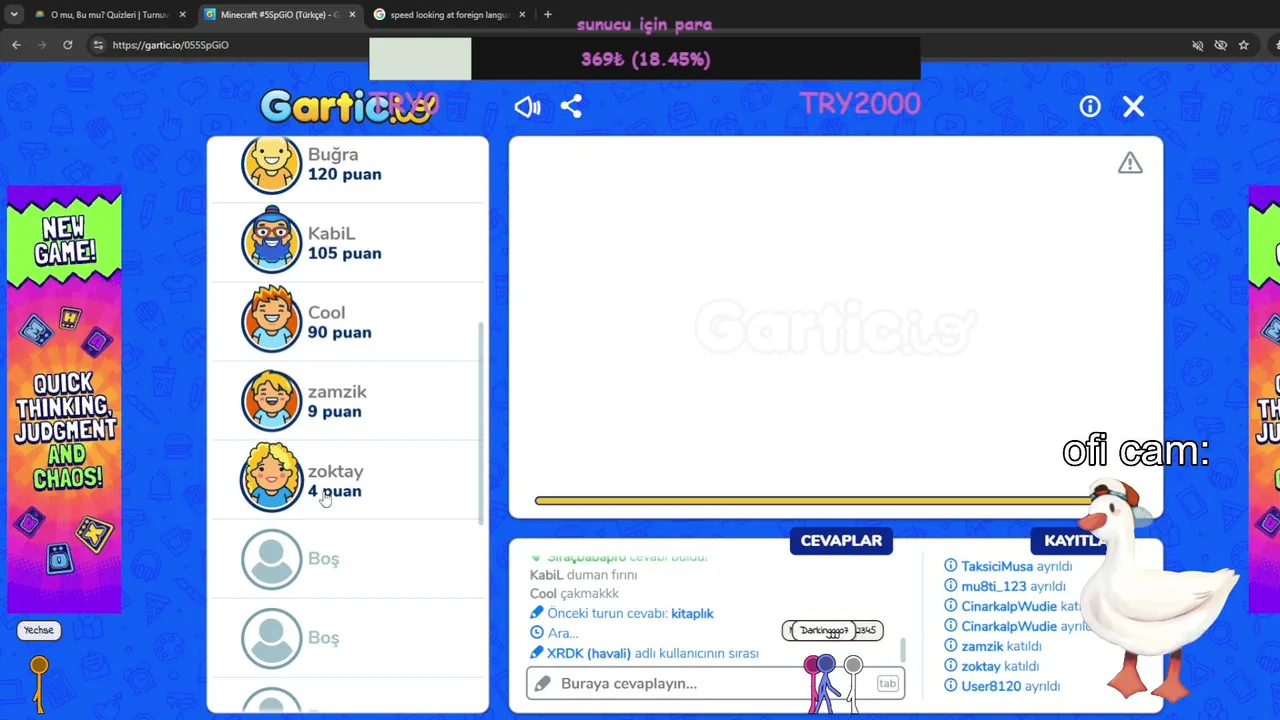Click pencil icon beside 'XRDK (havali)' turn message
This screenshot has width=1280, height=720.
pyautogui.click(x=537, y=653)
